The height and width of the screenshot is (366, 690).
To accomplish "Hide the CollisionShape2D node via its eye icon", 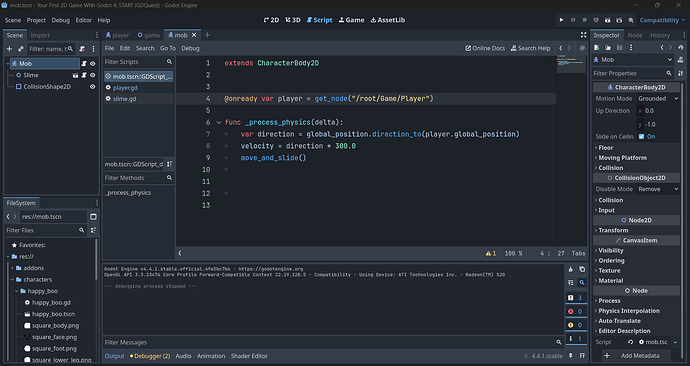I will 92,87.
